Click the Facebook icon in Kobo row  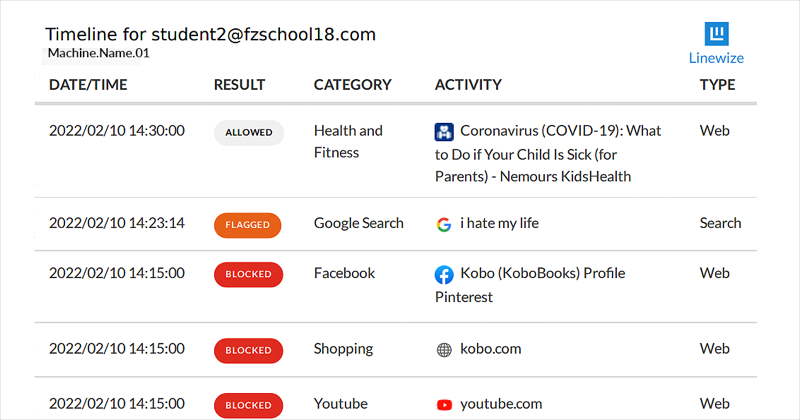(444, 275)
